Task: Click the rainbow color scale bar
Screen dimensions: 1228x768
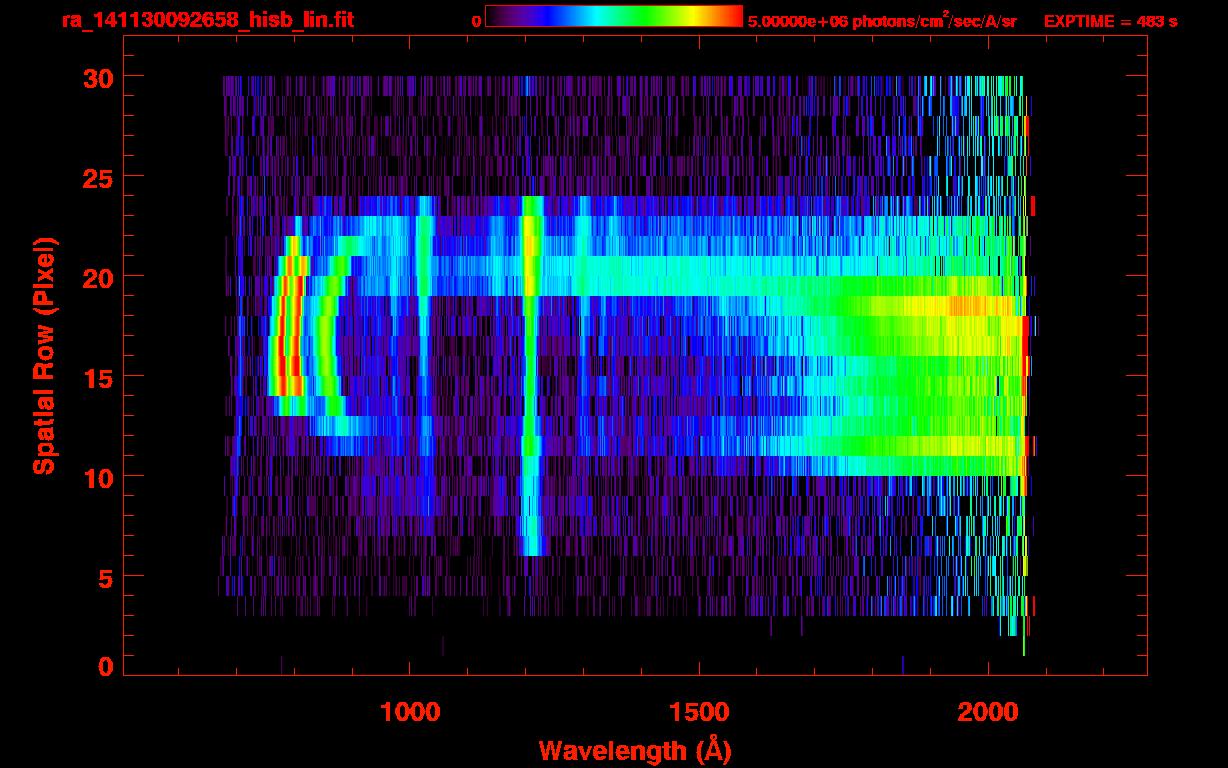Action: click(614, 17)
